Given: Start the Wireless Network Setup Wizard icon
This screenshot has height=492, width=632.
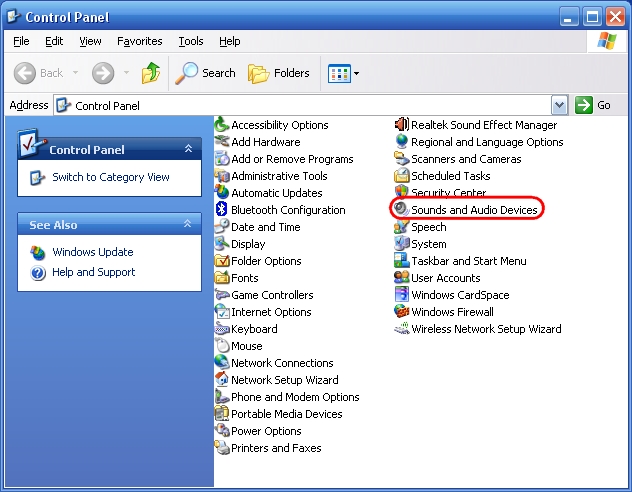Looking at the screenshot, I should click(x=401, y=329).
